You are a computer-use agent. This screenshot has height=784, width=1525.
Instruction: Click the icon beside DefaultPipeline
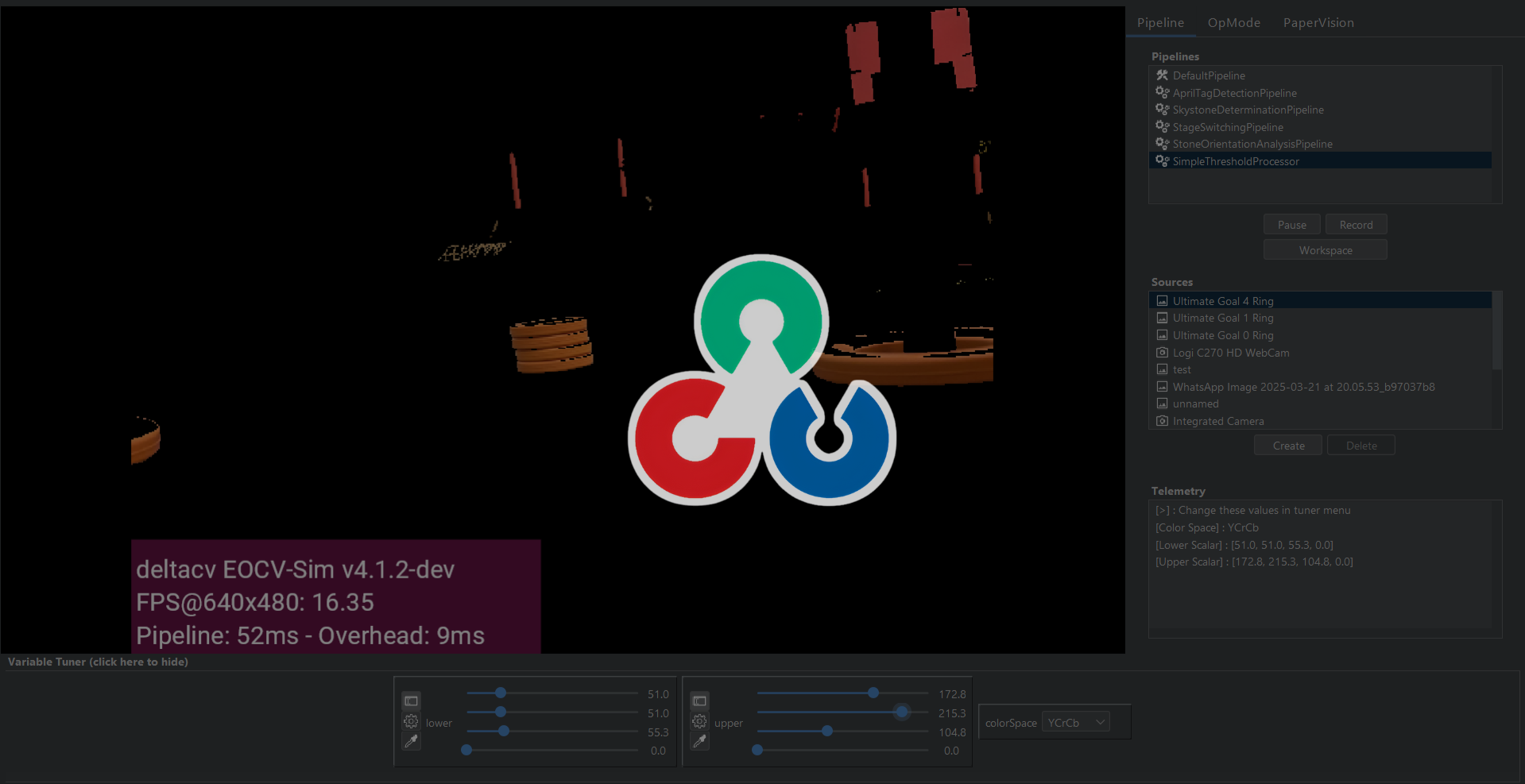pyautogui.click(x=1162, y=75)
